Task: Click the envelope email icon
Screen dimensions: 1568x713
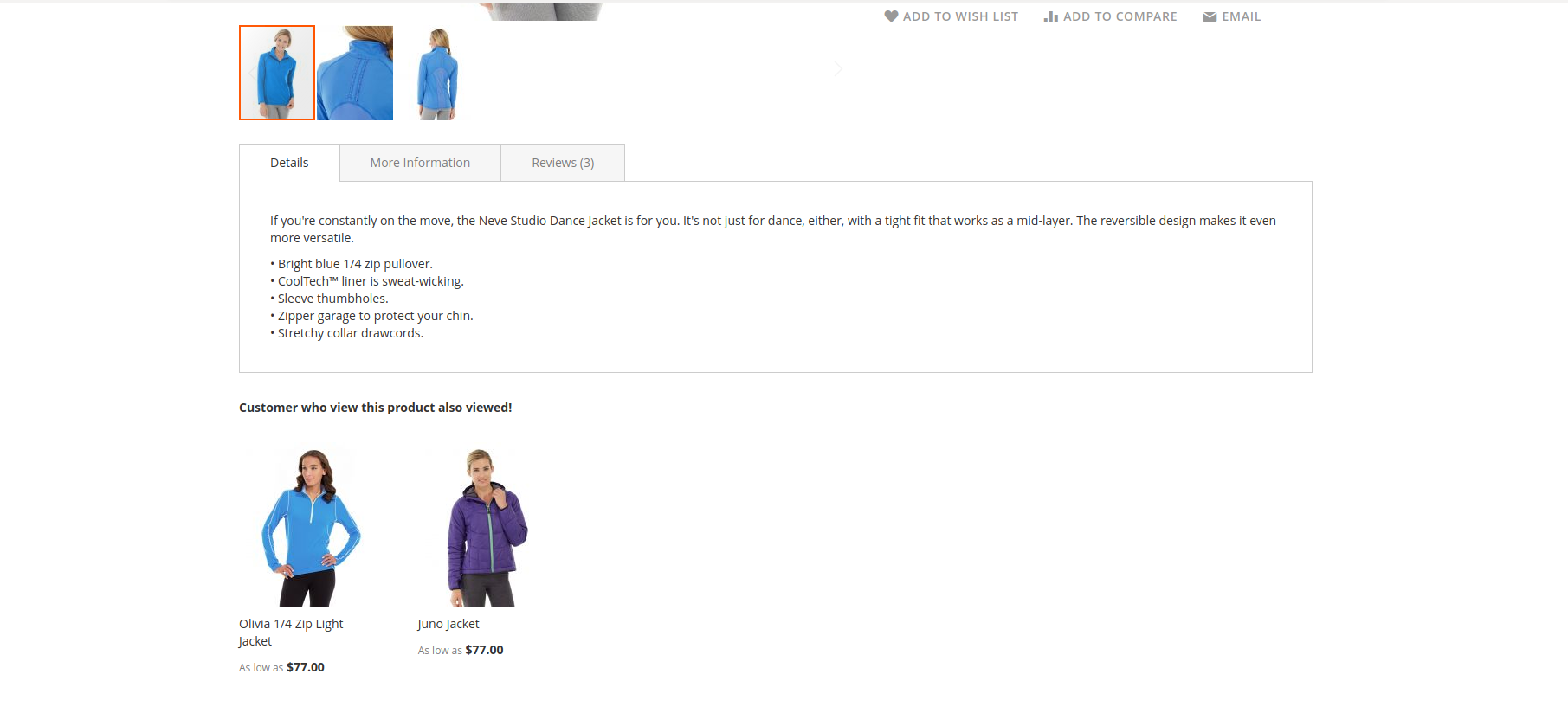Action: click(x=1210, y=16)
